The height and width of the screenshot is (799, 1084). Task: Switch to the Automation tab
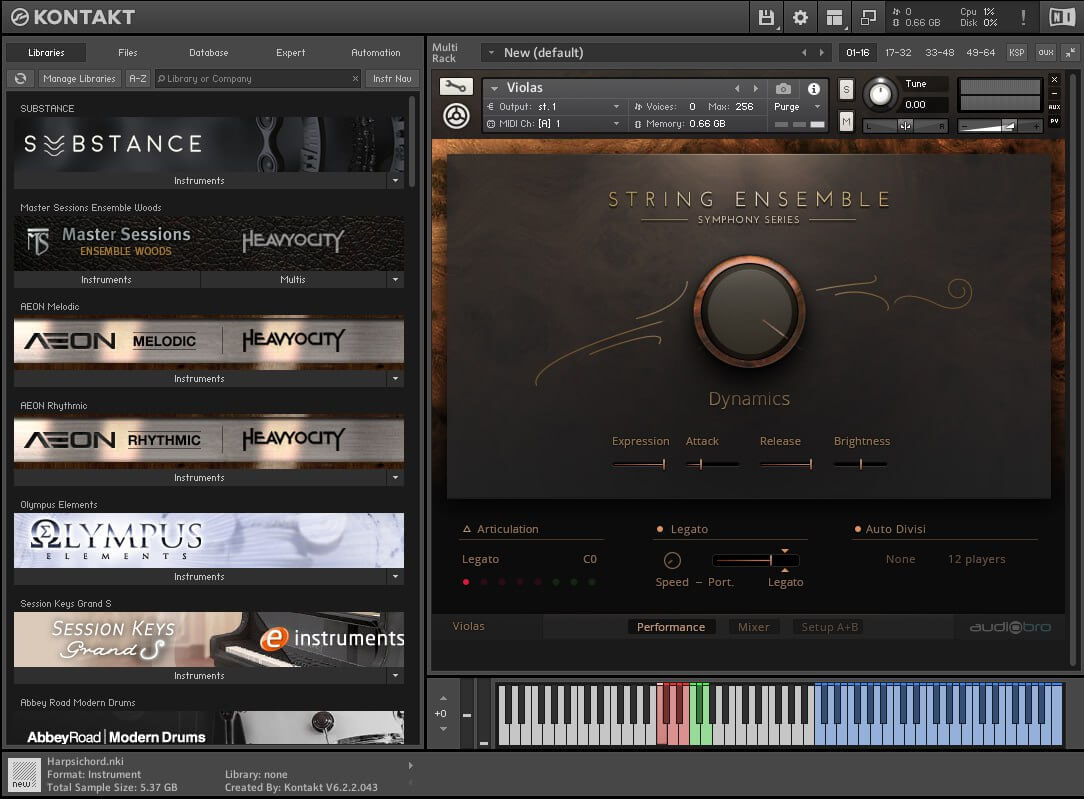click(x=375, y=53)
